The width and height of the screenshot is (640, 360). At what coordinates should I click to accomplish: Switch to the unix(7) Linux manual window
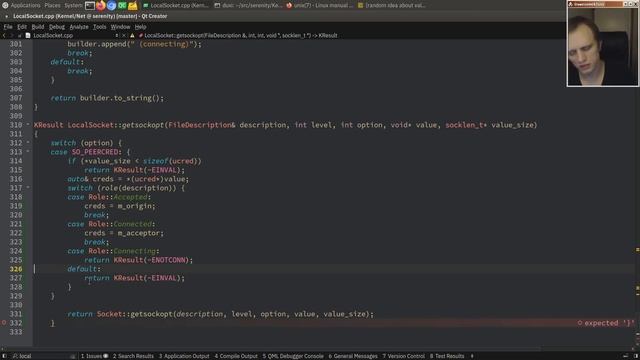(x=320, y=5)
